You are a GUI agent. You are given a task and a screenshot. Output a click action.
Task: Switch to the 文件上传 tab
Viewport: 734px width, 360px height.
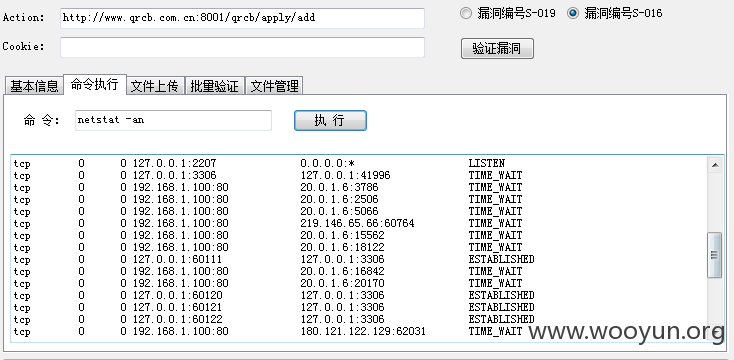click(155, 86)
